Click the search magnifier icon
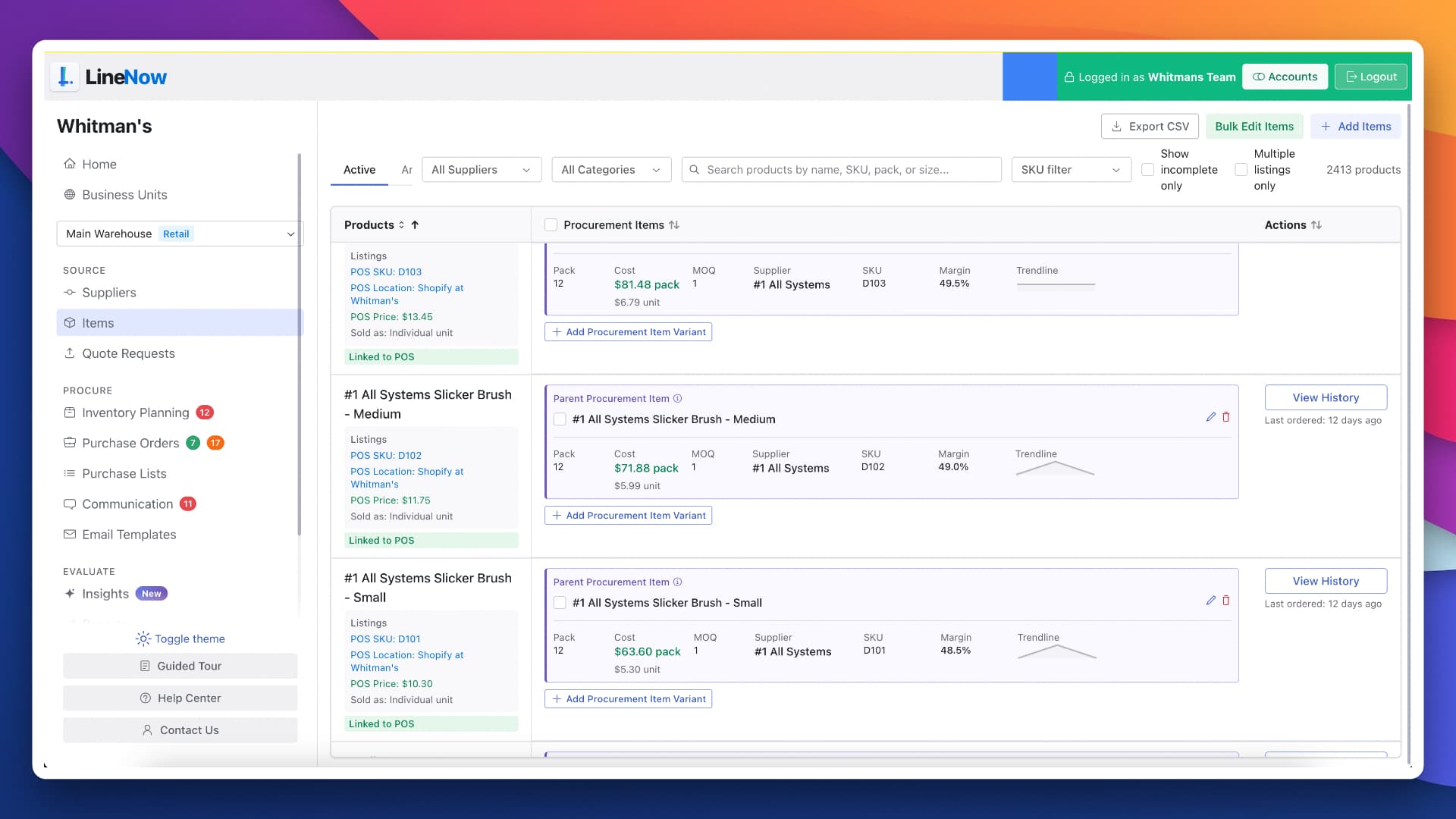The height and width of the screenshot is (819, 1456). coord(695,170)
